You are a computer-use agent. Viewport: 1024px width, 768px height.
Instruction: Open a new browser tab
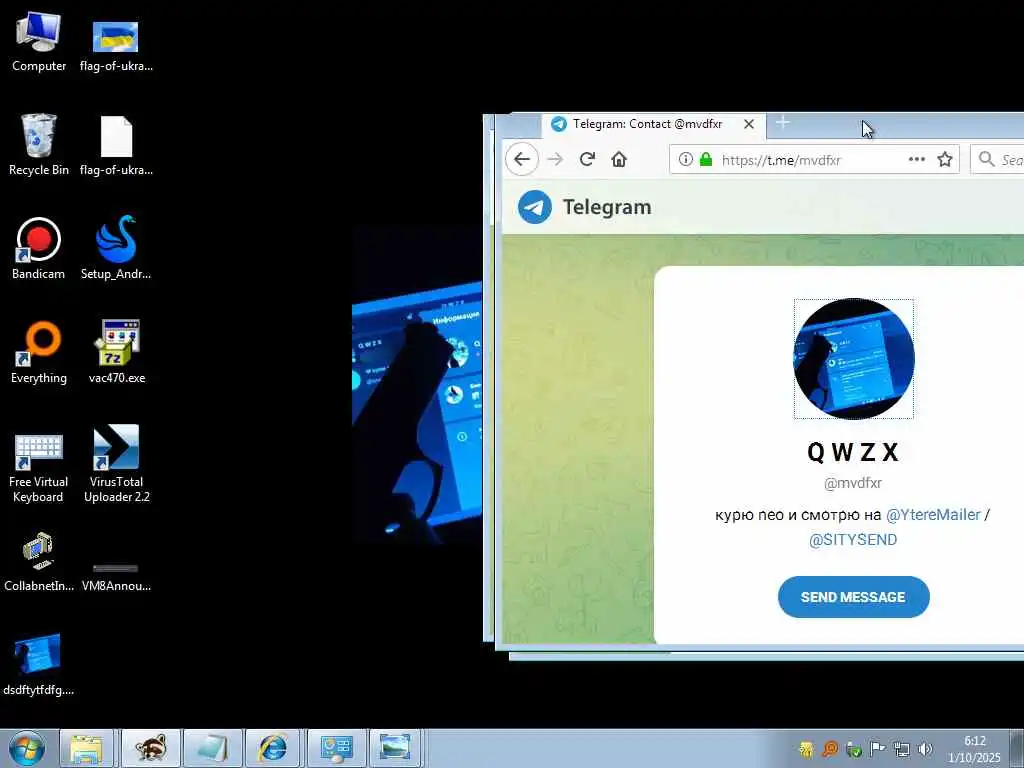click(782, 122)
